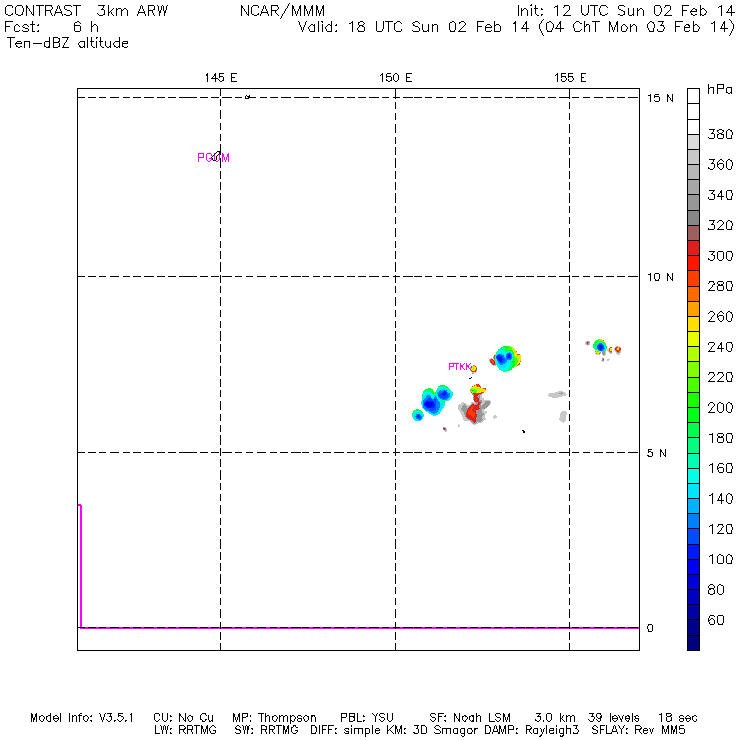740x740 pixels.
Task: Click the red-gray echo south of PTKK
Action: 475,405
